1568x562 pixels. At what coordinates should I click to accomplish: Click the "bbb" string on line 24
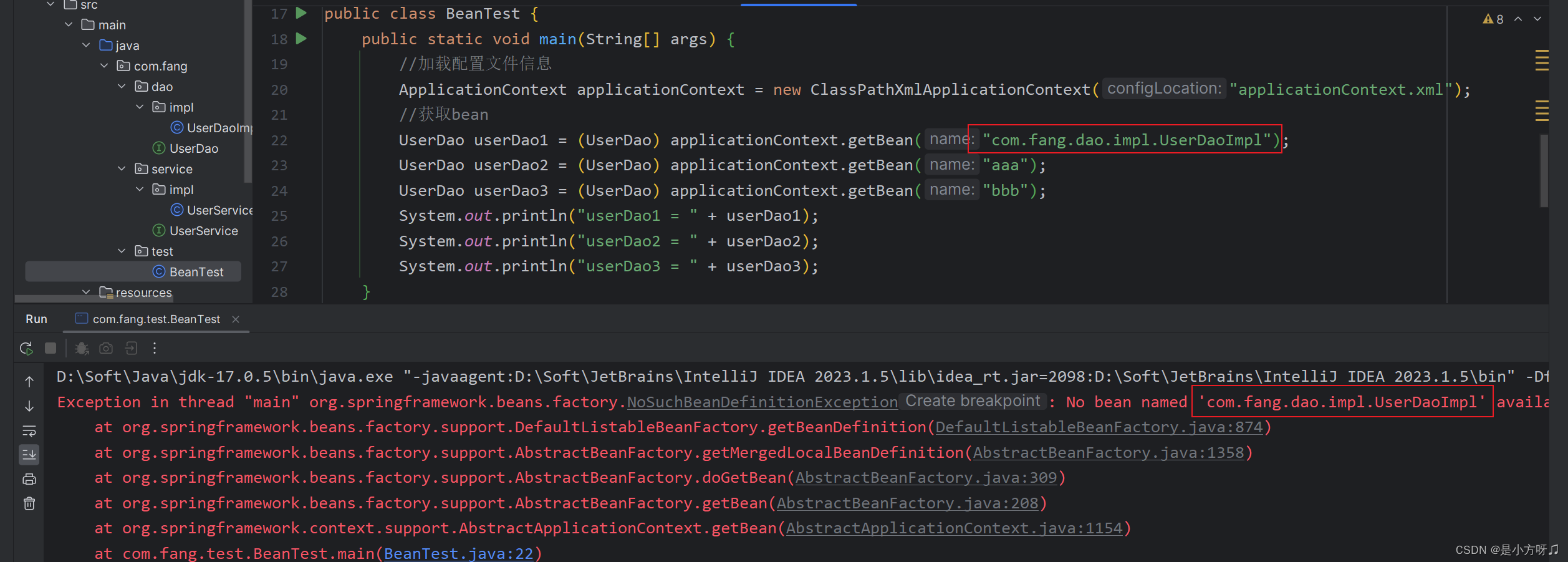point(1005,190)
